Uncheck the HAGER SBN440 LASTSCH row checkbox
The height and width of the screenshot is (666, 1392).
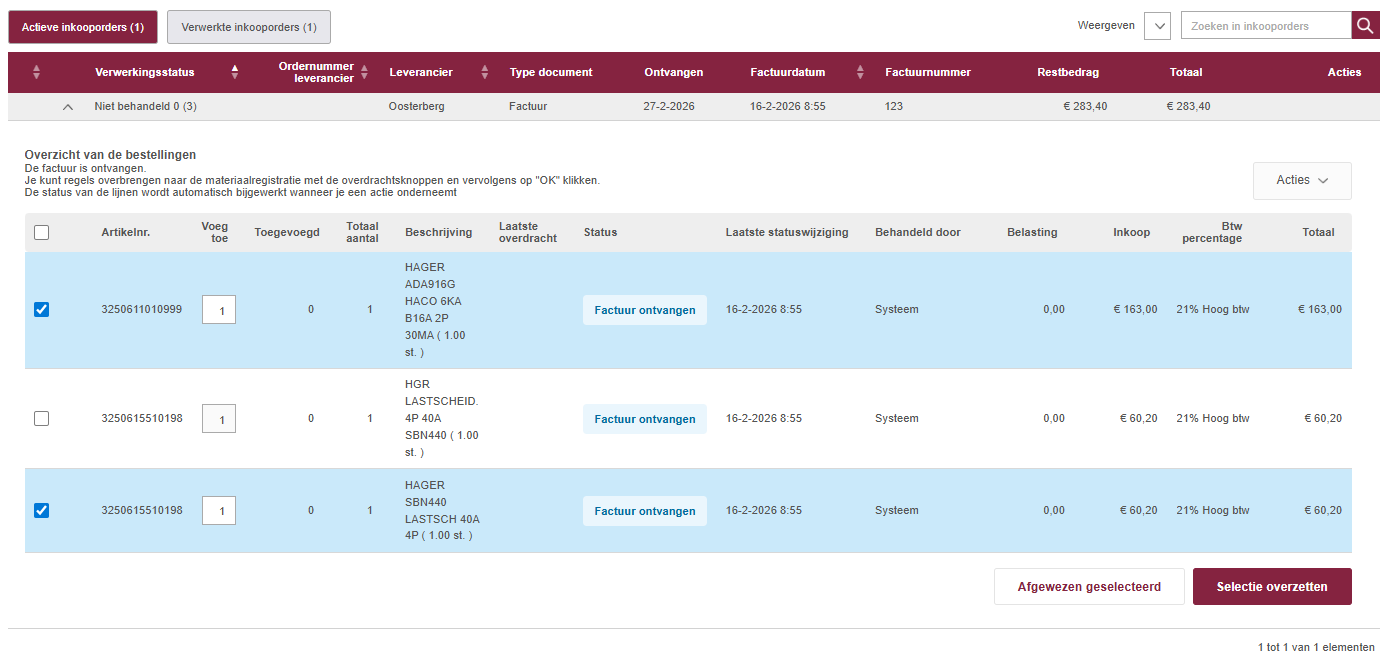coord(41,511)
